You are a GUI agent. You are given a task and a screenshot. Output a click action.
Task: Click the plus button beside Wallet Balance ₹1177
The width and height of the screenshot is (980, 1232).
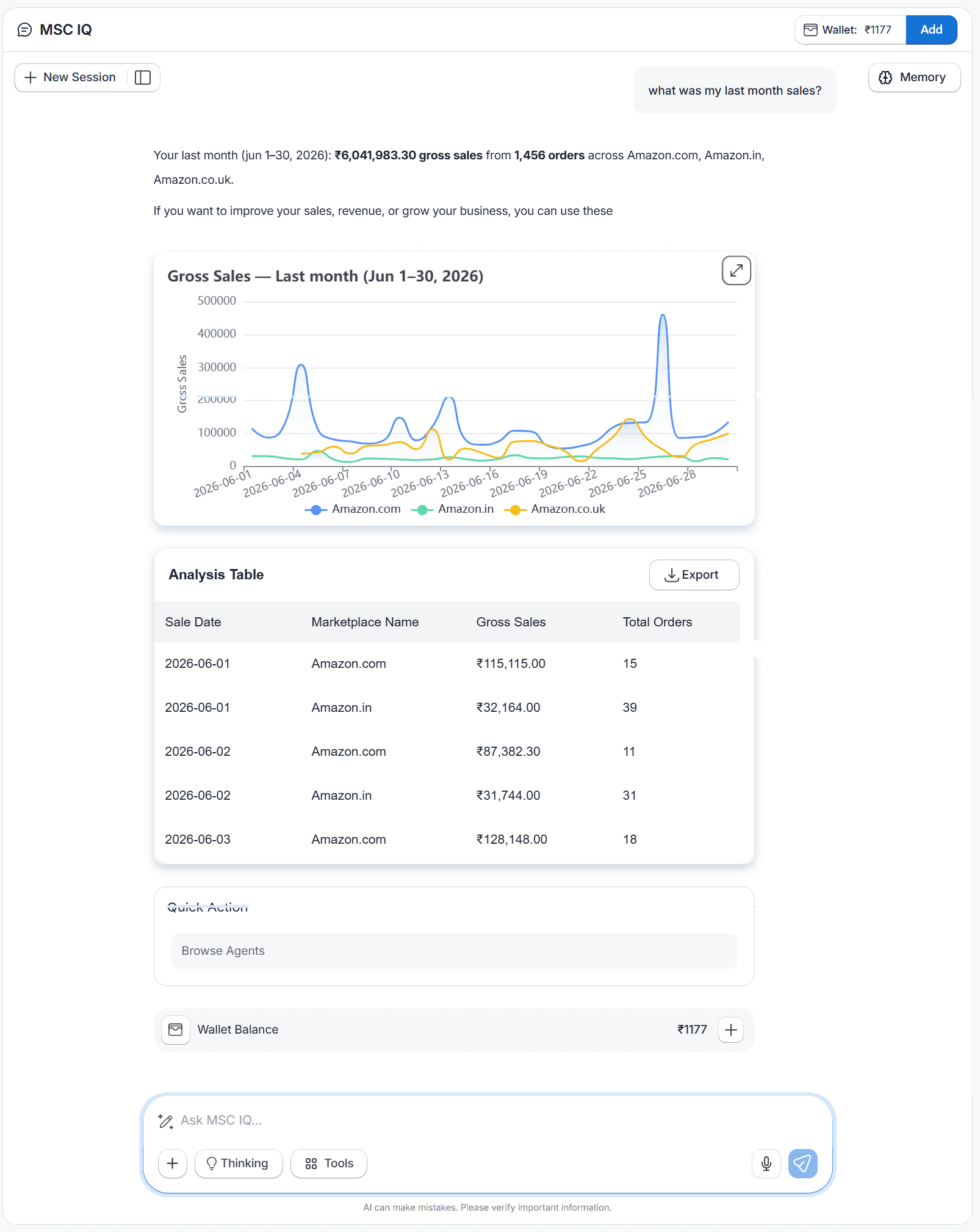[x=731, y=1031]
